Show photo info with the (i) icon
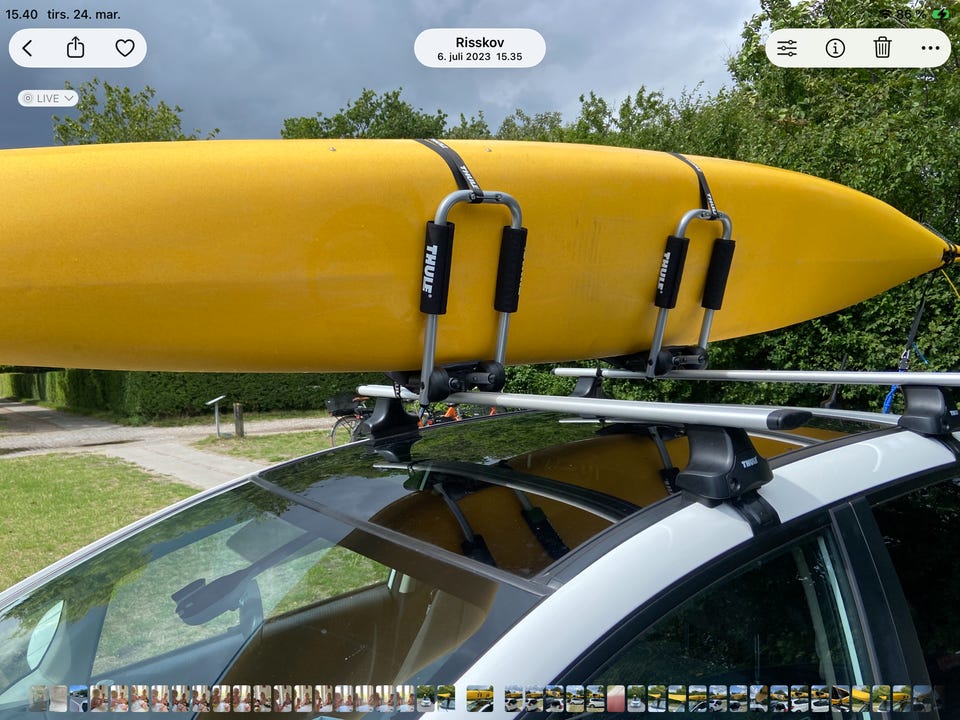Screen dimensions: 960x720 [835, 48]
